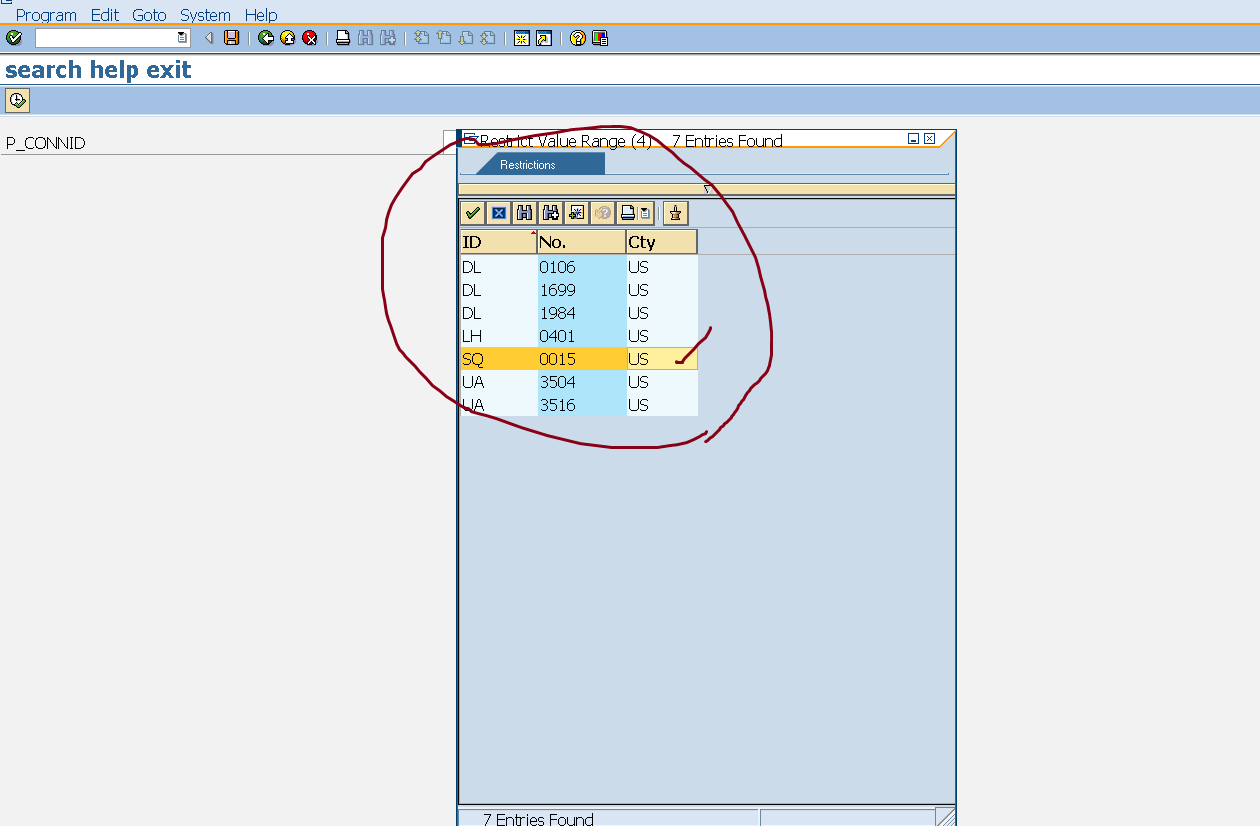
Task: Click the Find Next icon in the popup
Action: click(x=550, y=212)
